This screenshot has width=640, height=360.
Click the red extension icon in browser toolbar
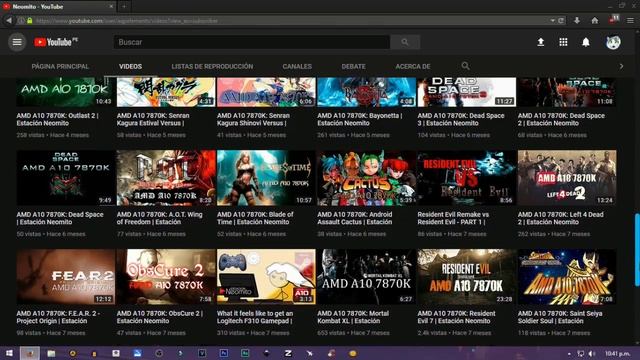click(x=613, y=20)
